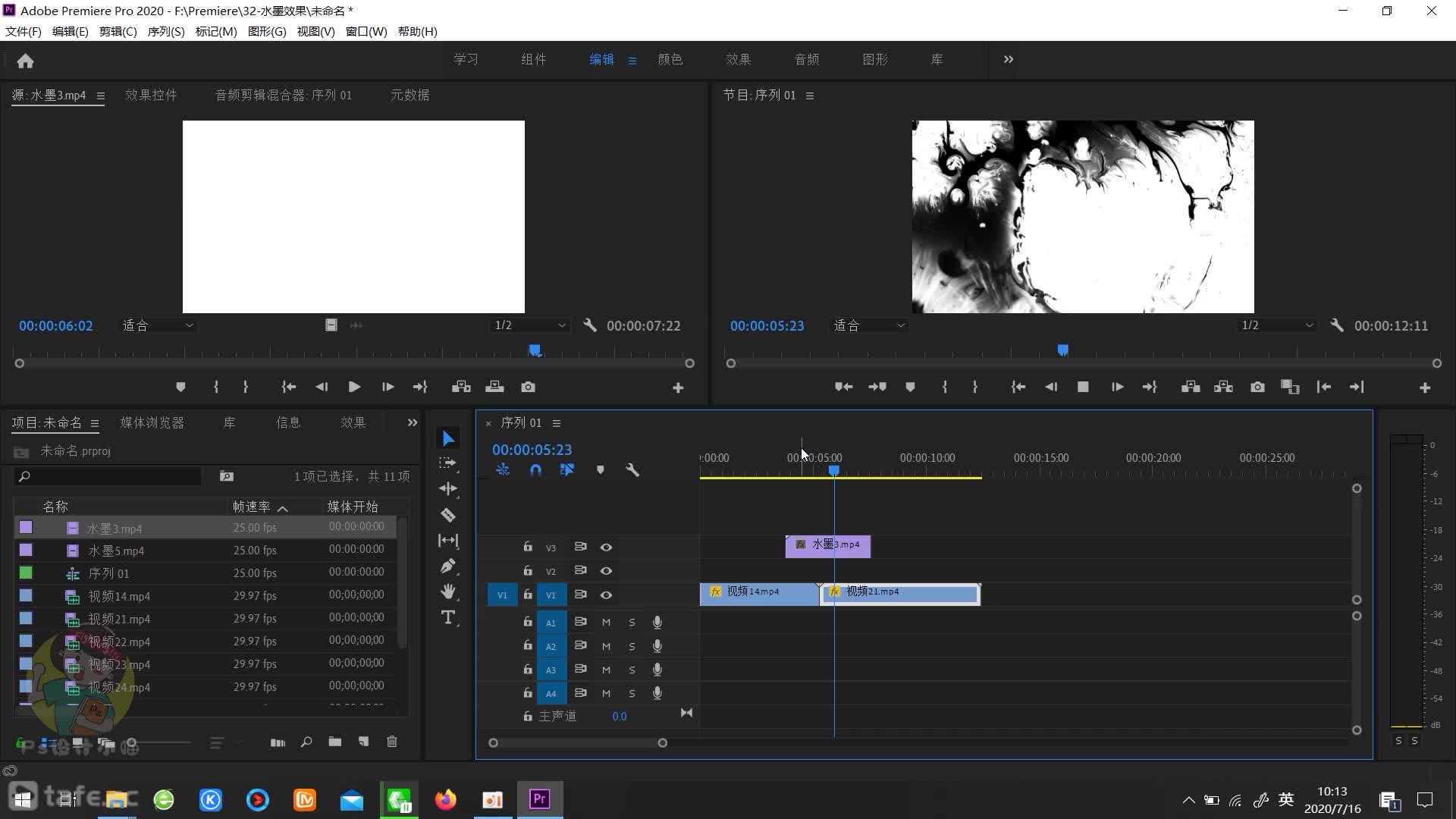Click Export Frame camera in Program monitor
1456x819 pixels.
pos(1257,387)
